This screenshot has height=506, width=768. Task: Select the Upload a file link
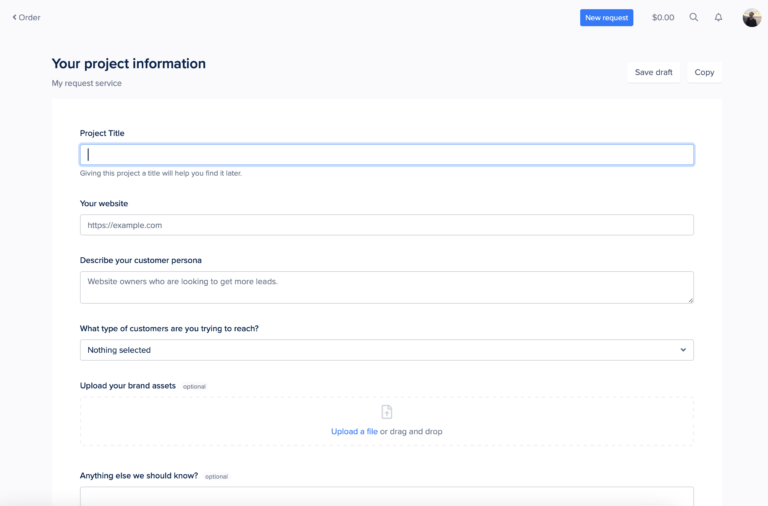click(x=354, y=432)
